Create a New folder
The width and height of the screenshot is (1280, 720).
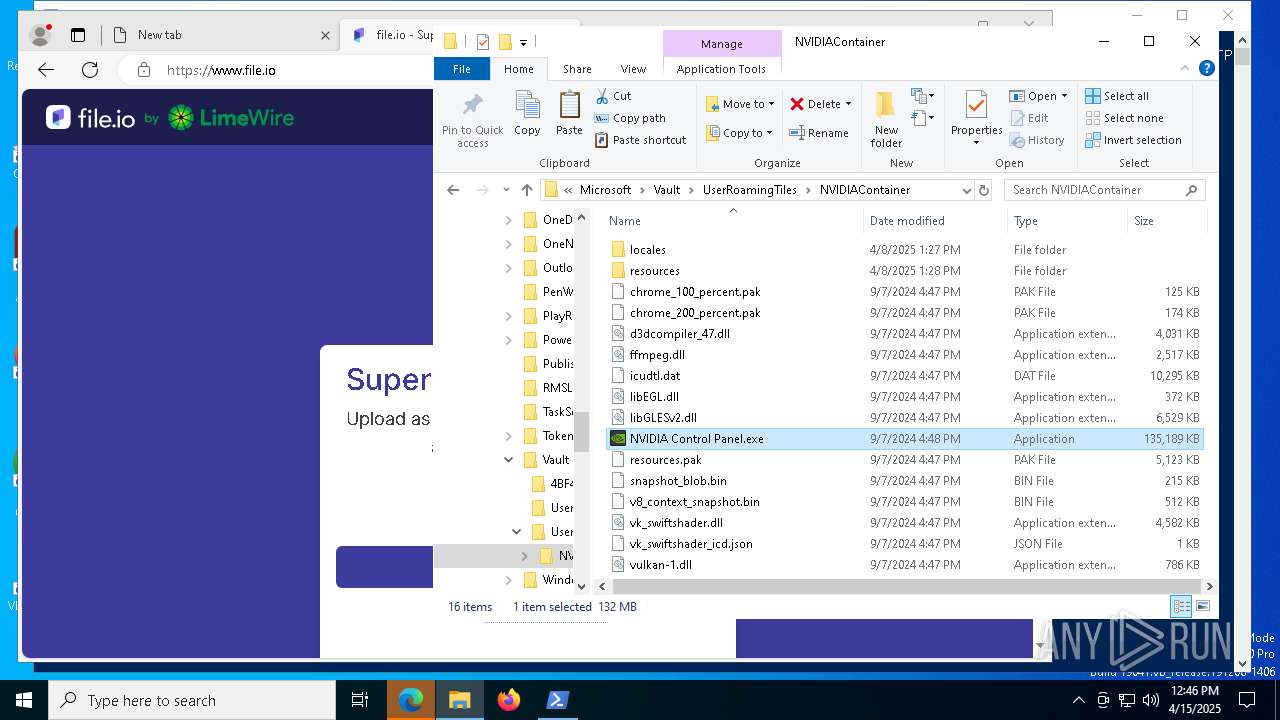886,120
